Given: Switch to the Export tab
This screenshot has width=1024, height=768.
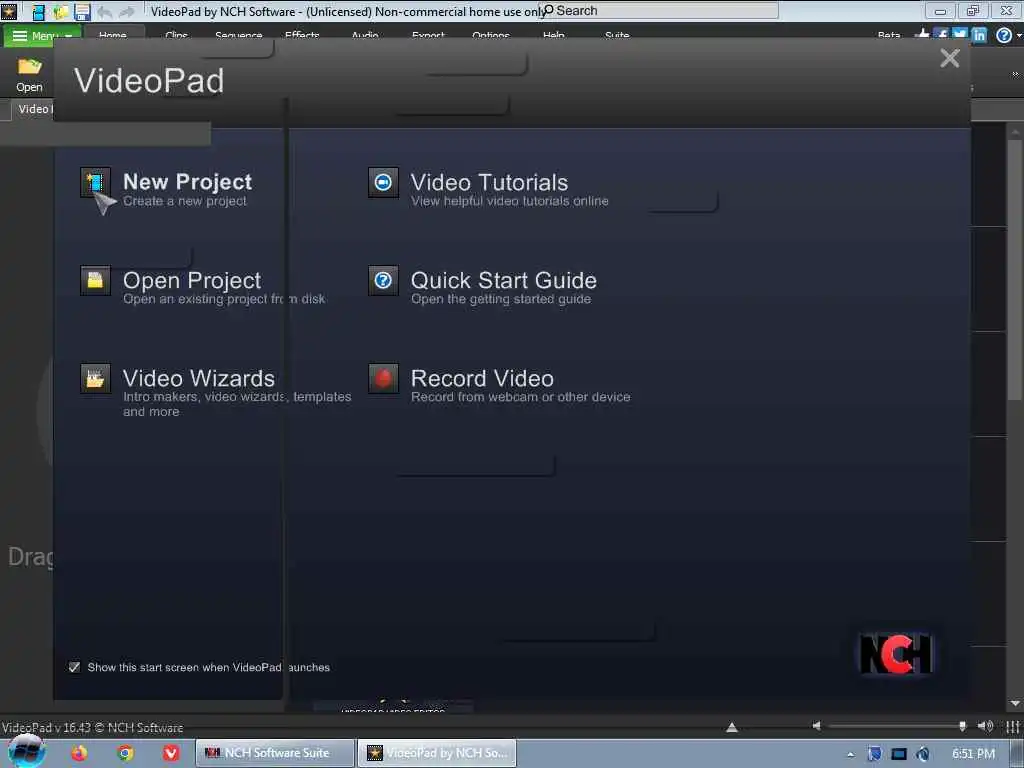Looking at the screenshot, I should 428,35.
